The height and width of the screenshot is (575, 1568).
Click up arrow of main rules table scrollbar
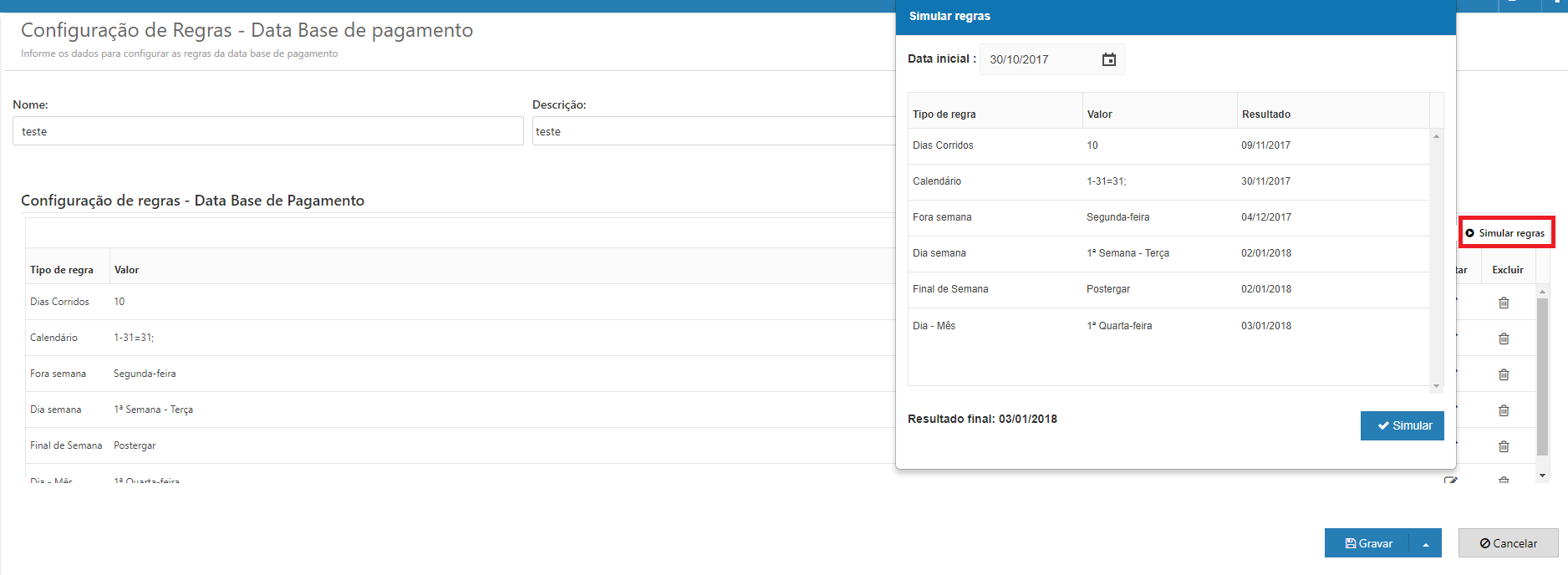point(1542,292)
